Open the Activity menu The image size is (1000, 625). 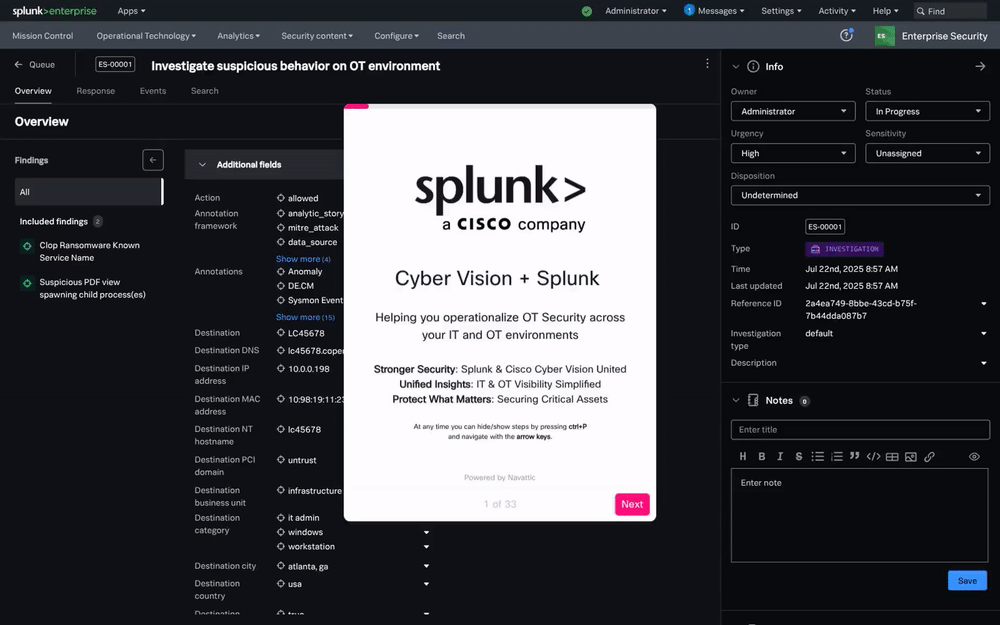pyautogui.click(x=837, y=11)
